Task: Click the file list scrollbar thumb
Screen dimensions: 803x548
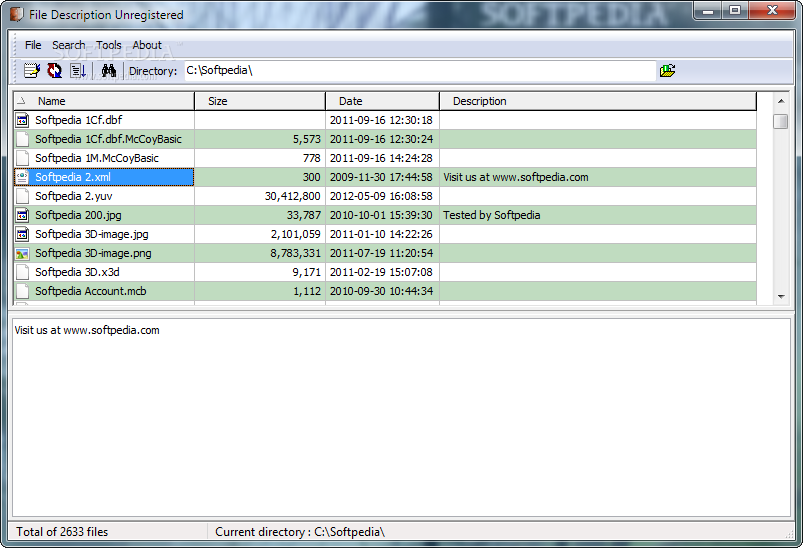Action: pyautogui.click(x=781, y=121)
